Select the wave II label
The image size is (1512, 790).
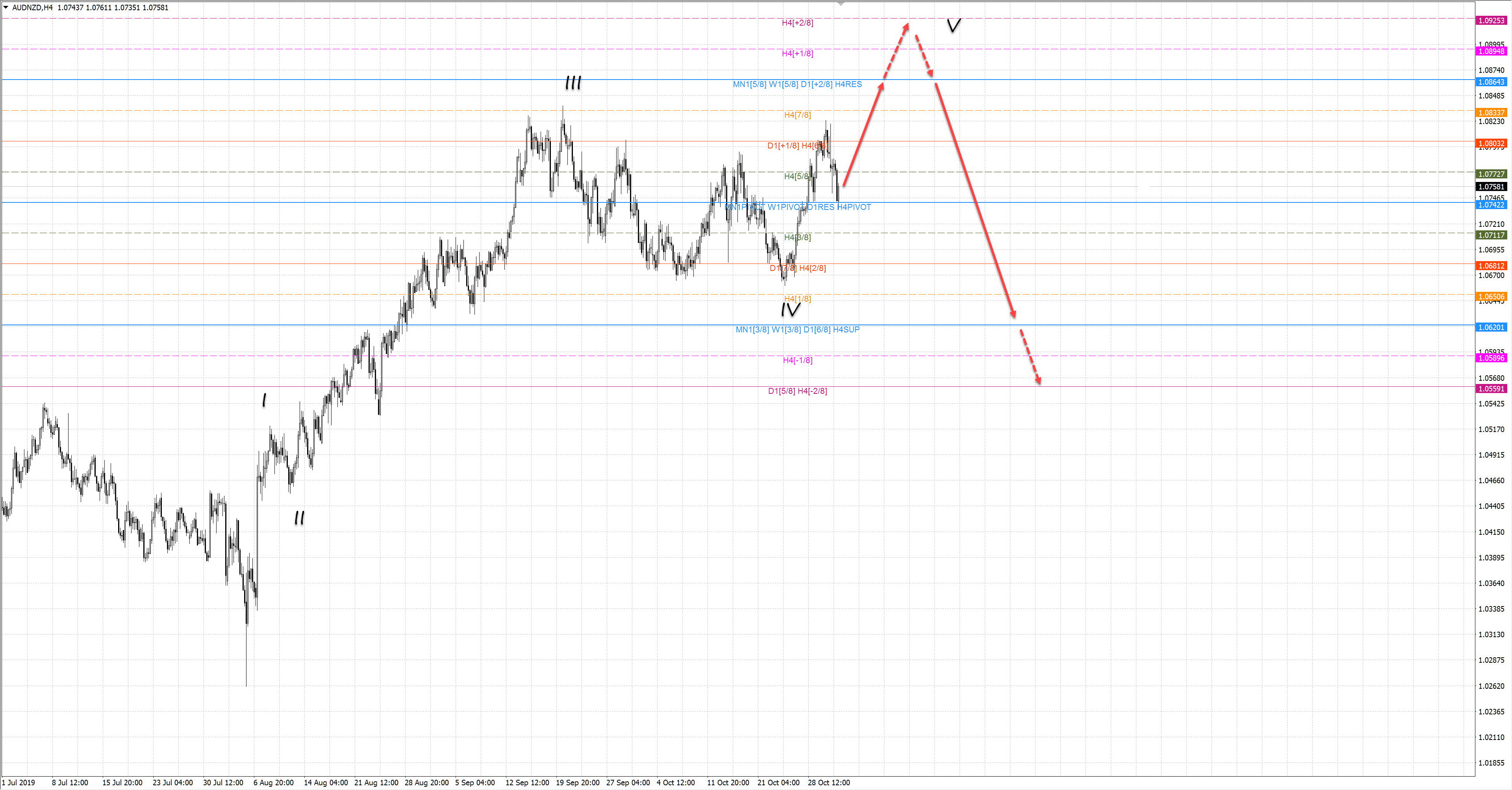(299, 517)
